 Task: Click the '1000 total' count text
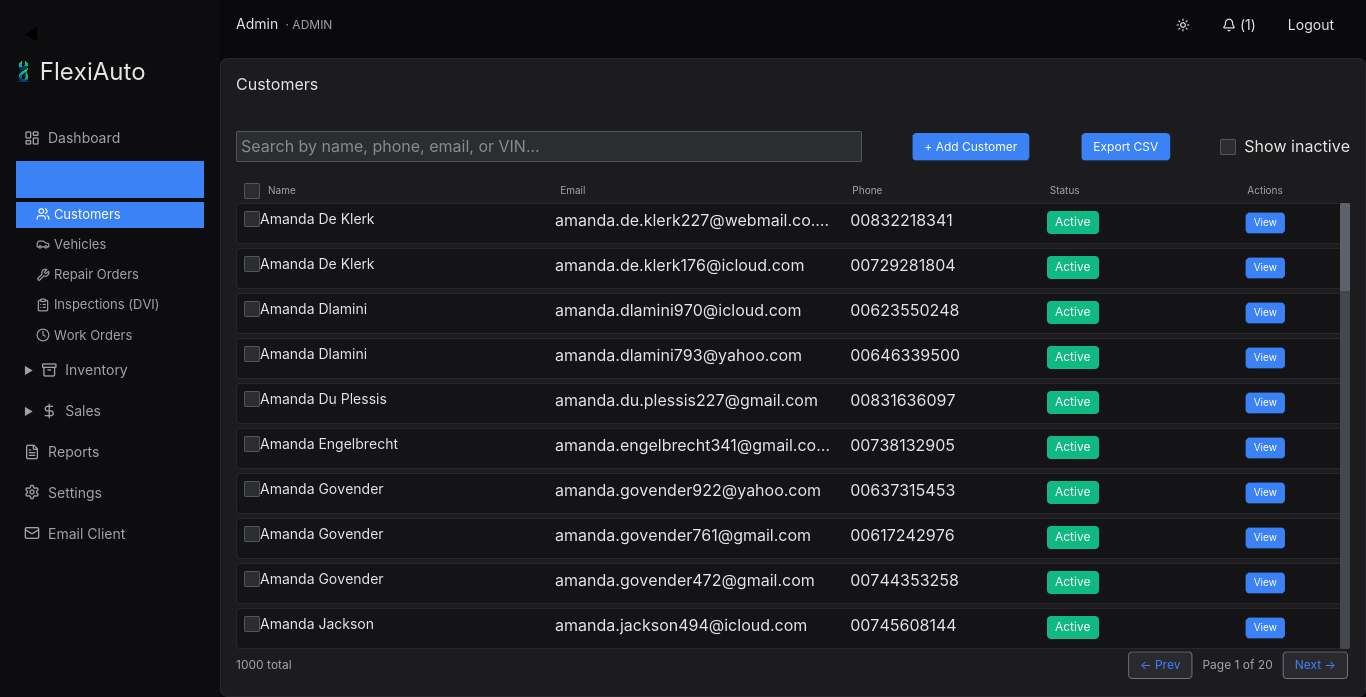264,665
